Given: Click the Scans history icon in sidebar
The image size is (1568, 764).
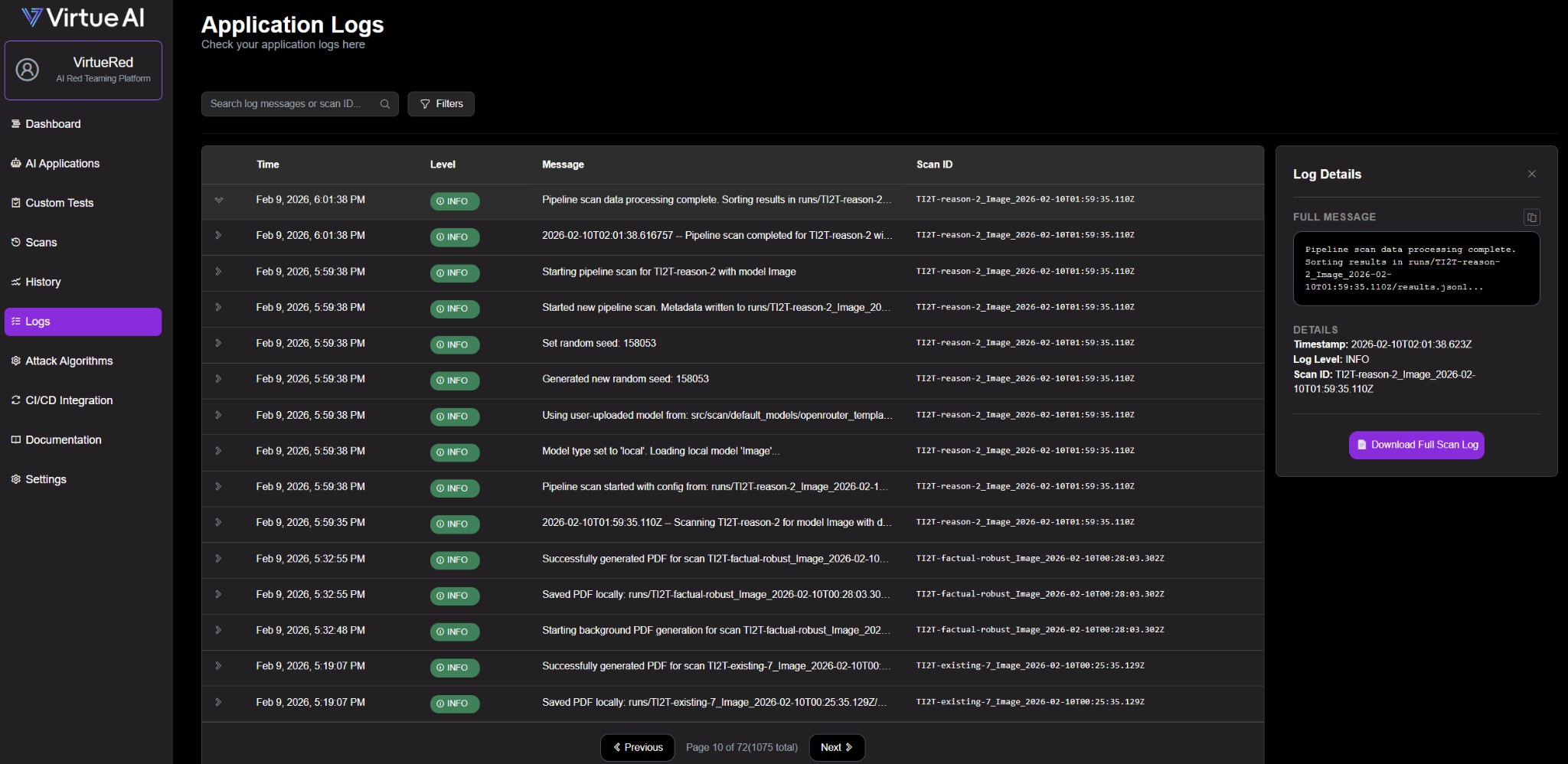Looking at the screenshot, I should [x=15, y=242].
